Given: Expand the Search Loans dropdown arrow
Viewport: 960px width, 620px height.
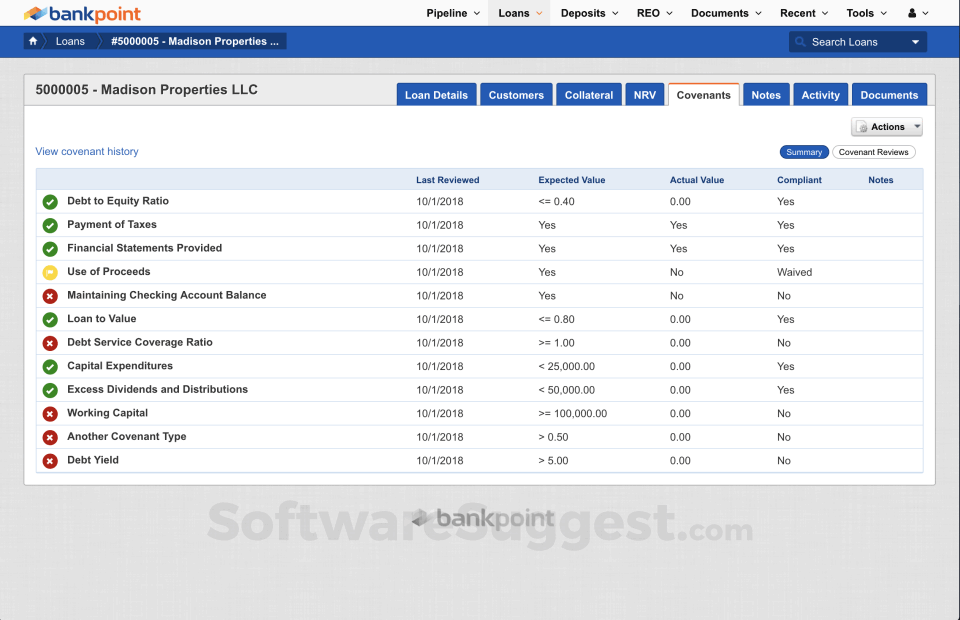Looking at the screenshot, I should click(x=915, y=42).
